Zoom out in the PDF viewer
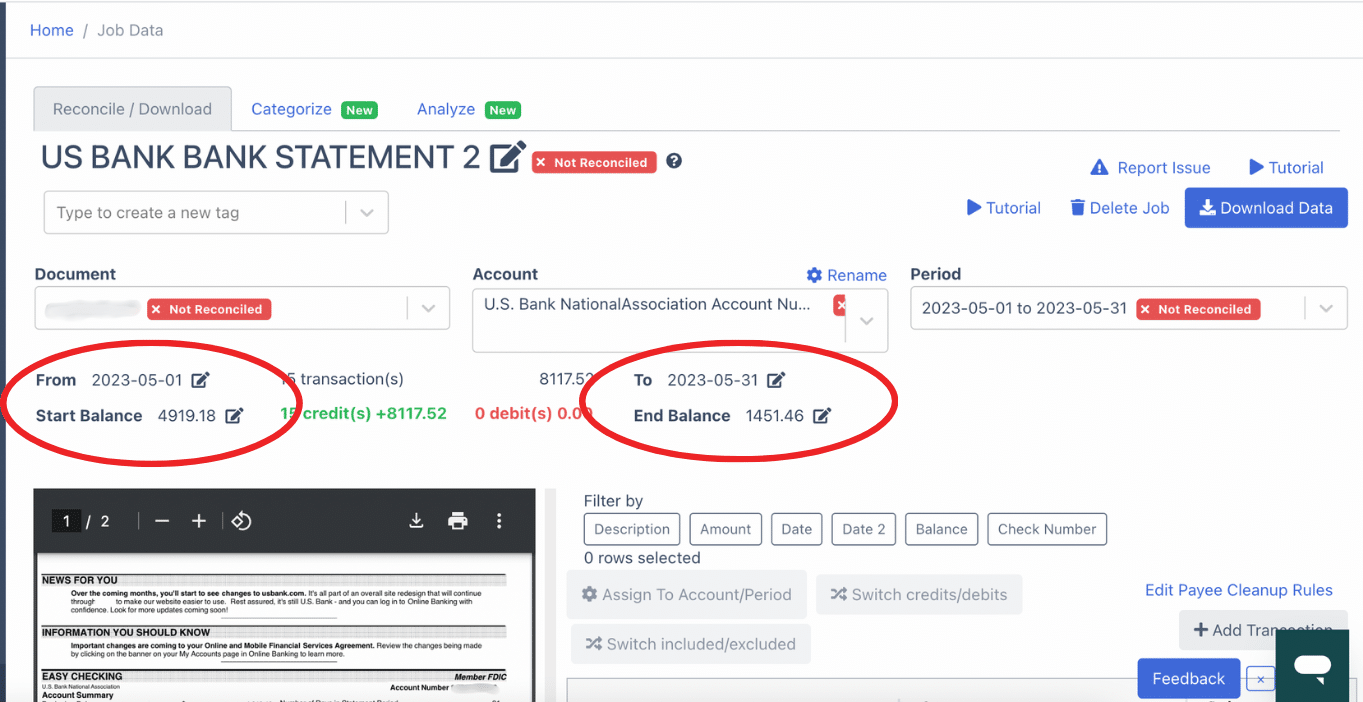Viewport: 1363px width, 702px height. (x=162, y=521)
